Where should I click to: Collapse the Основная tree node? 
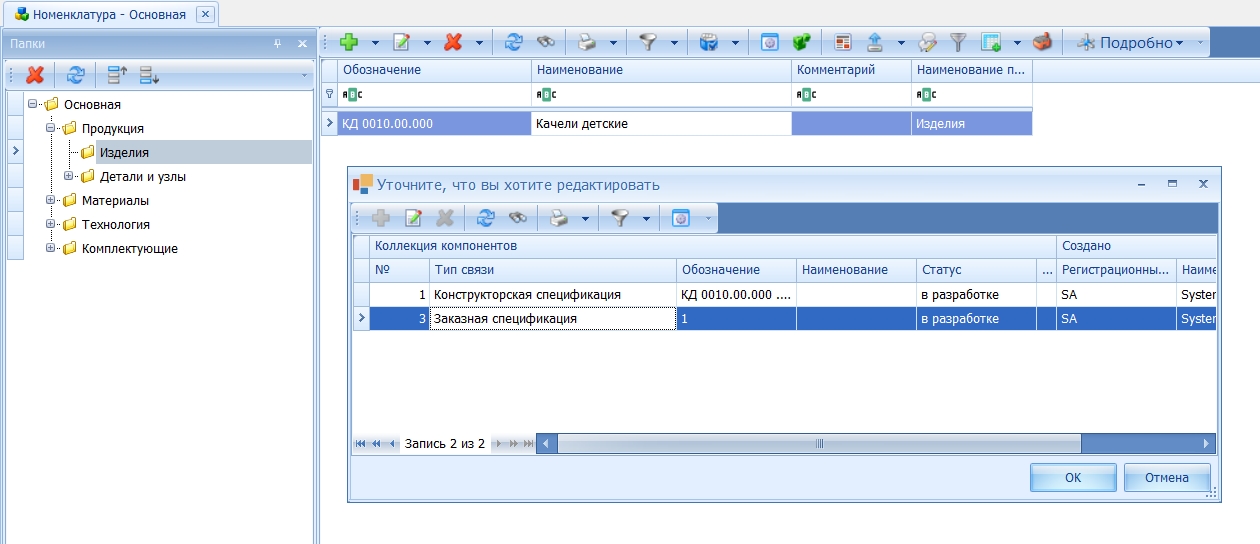pos(32,104)
